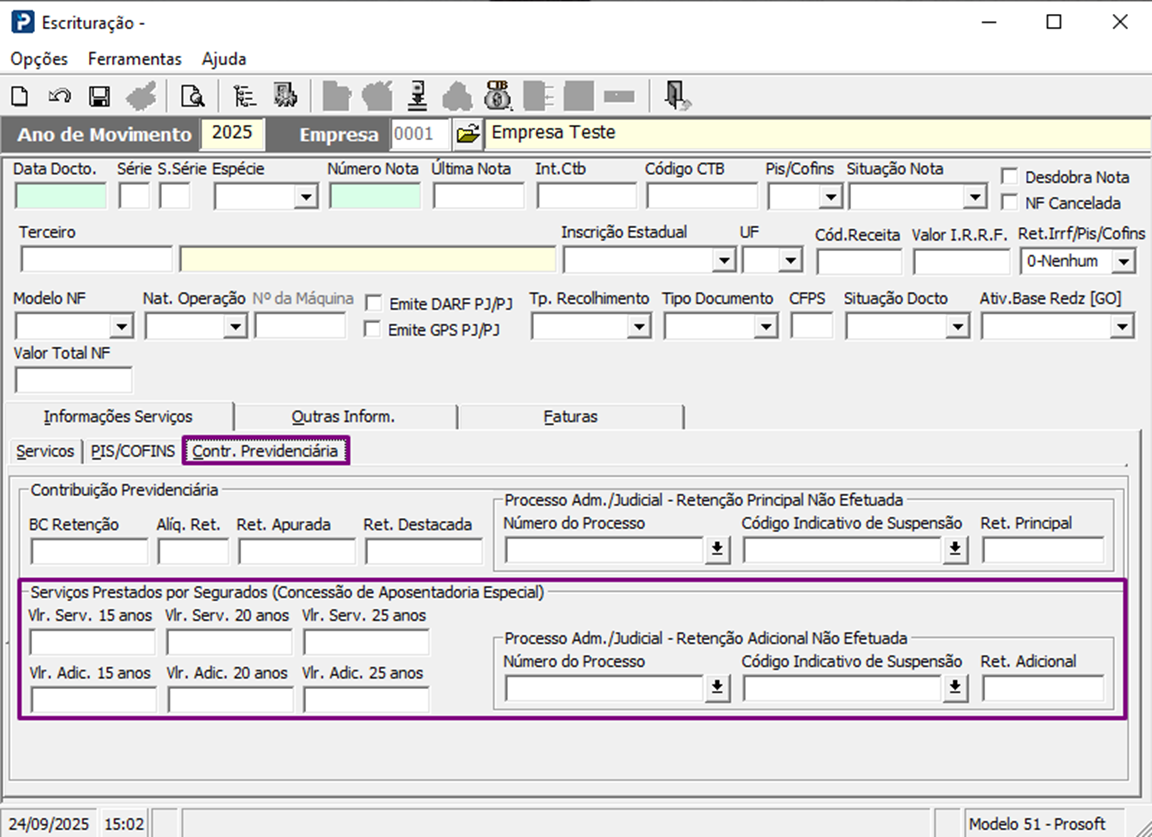Enable the Desdobra Nota checkbox
The height and width of the screenshot is (837, 1152).
(1009, 177)
